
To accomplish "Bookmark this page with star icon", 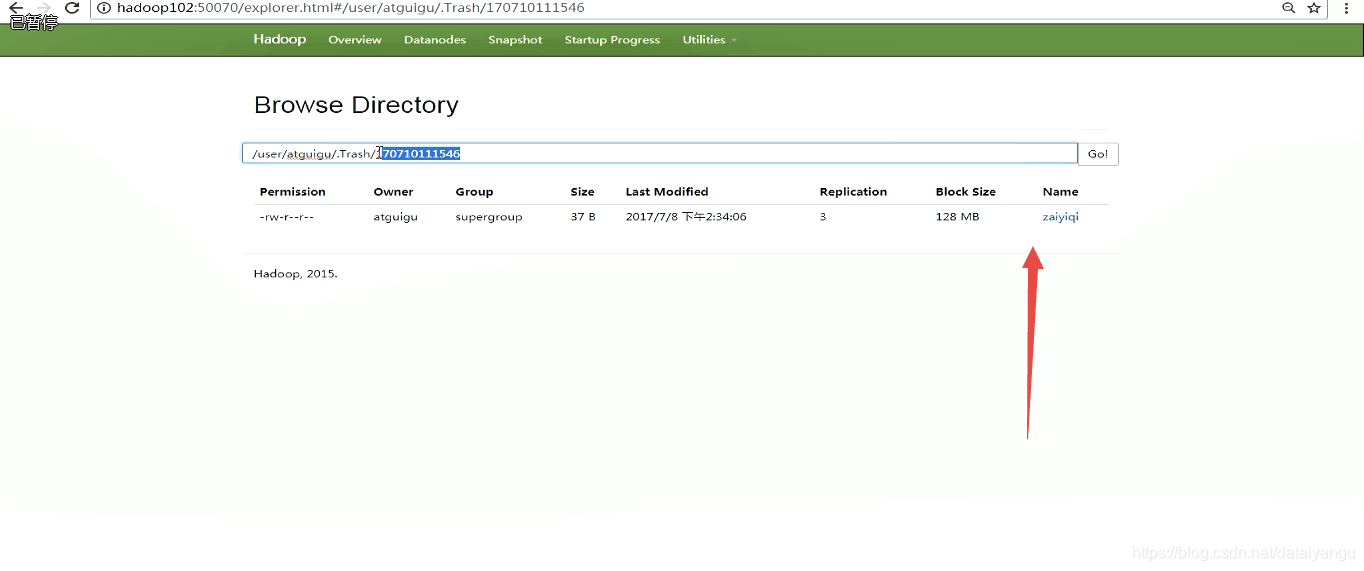I will 1314,8.
